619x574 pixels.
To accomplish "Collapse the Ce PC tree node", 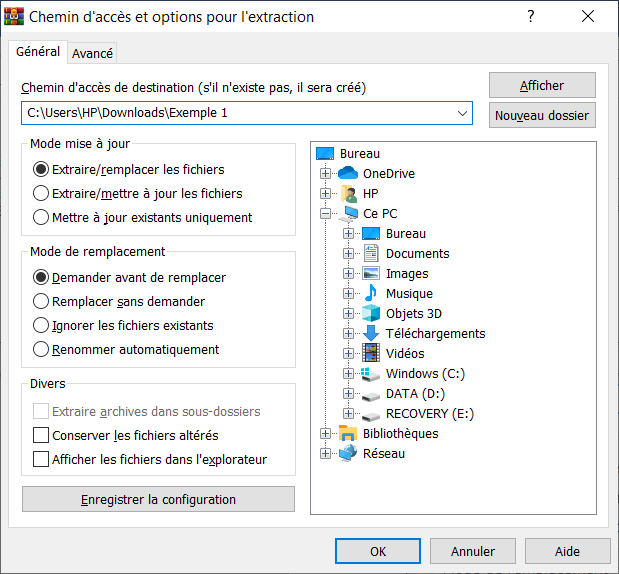I will click(x=325, y=214).
